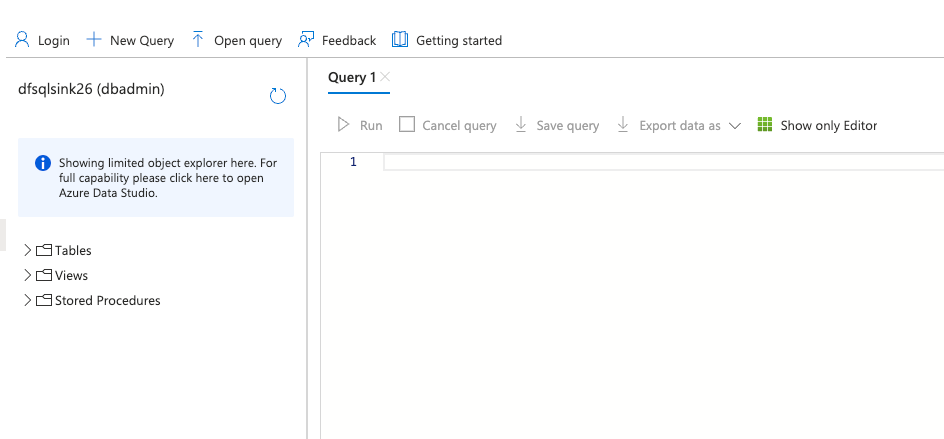Screen dimensions: 944x439
Task: Select the Views tree label
Action: tap(72, 275)
